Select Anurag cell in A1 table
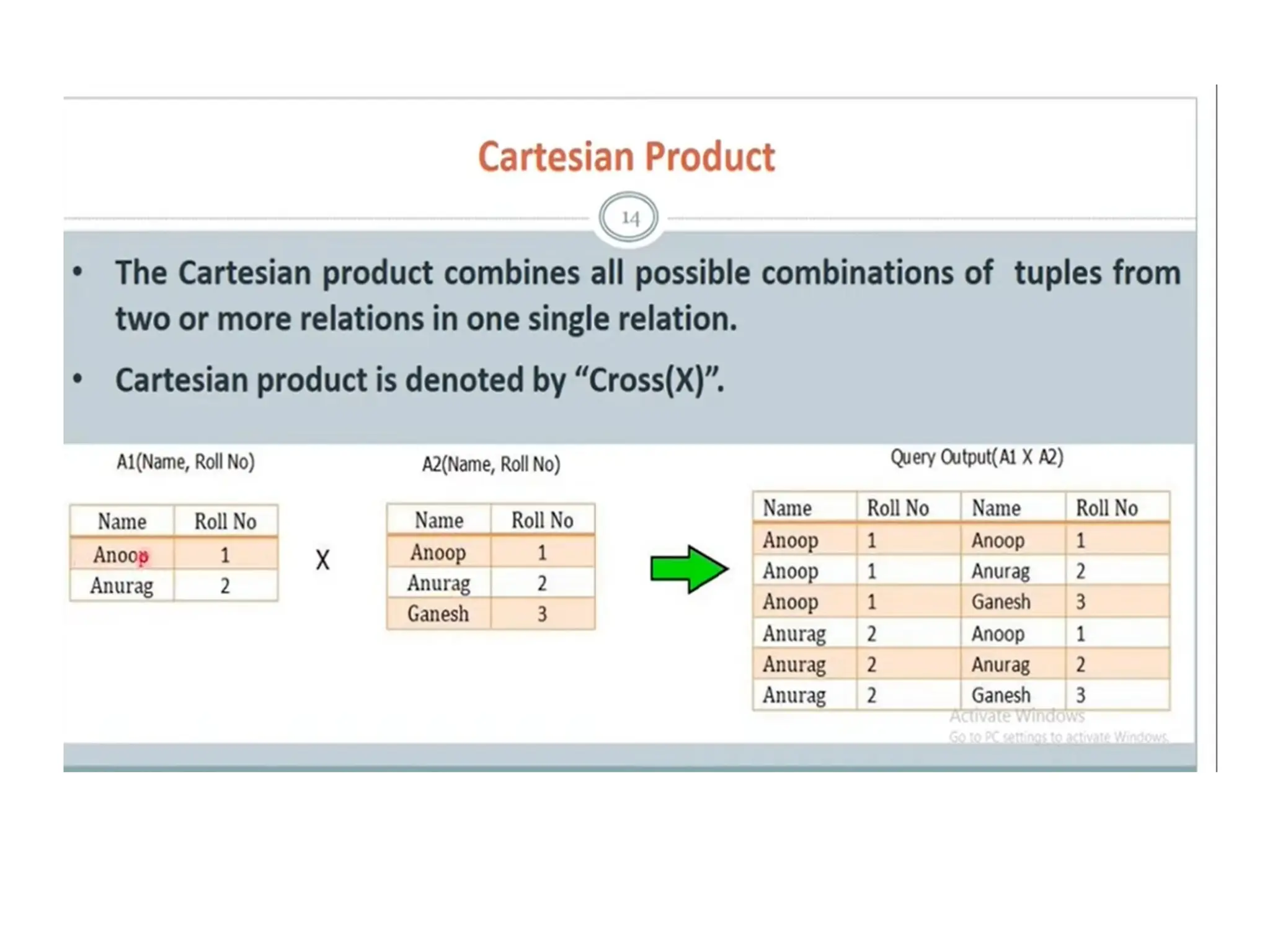Viewport: 1270px width, 952px height. click(x=122, y=586)
